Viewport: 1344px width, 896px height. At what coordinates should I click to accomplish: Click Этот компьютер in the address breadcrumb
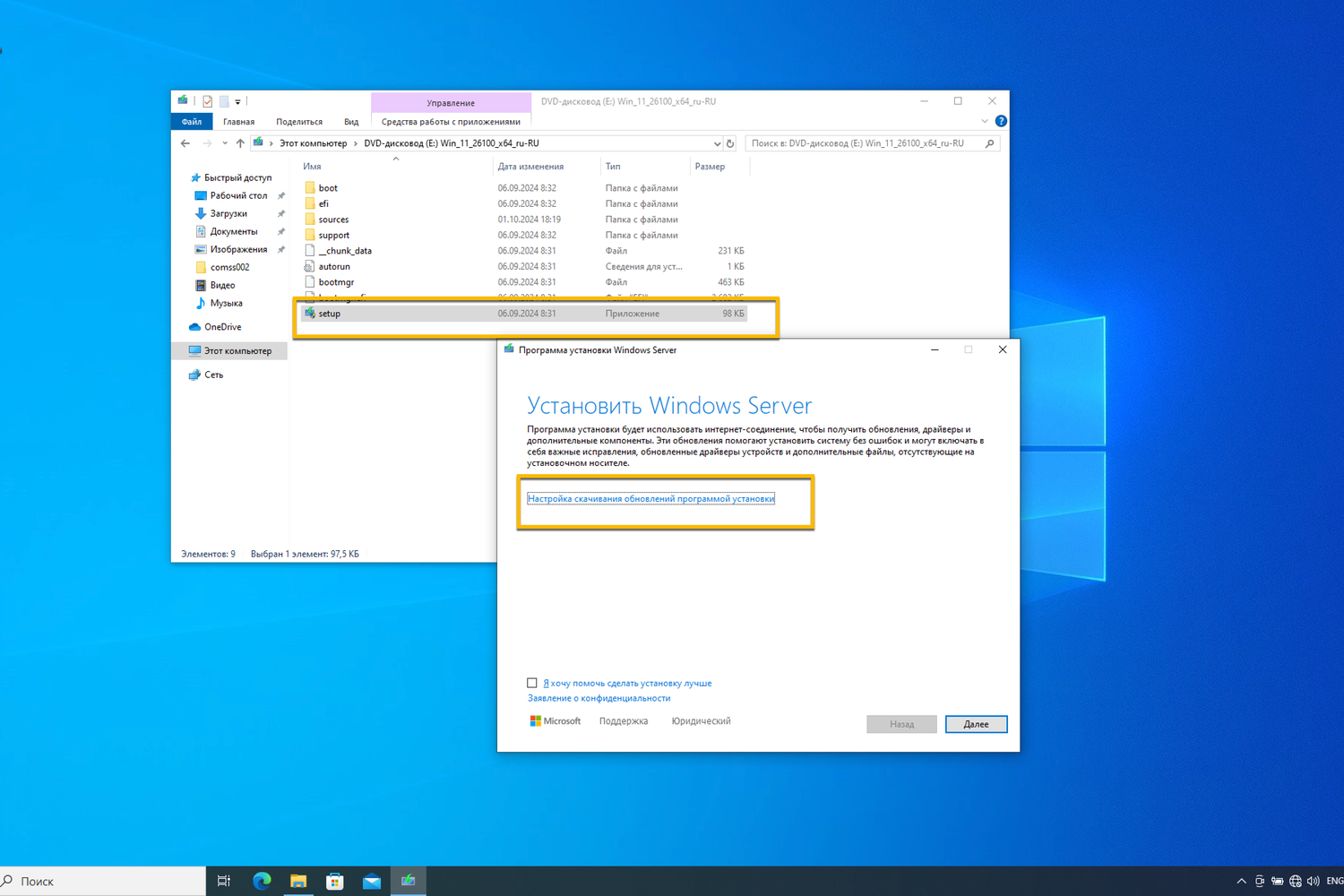(x=313, y=143)
